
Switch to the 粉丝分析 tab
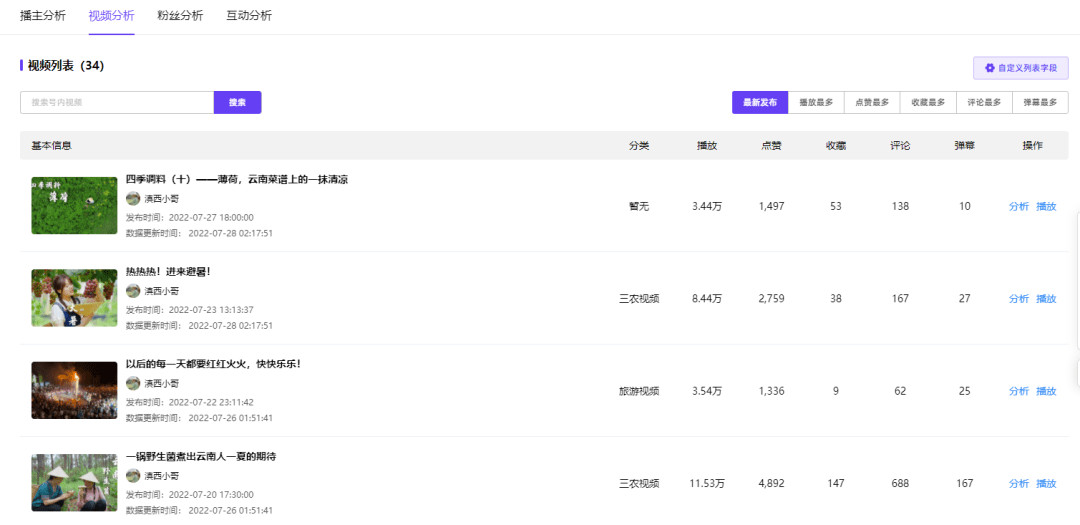coord(180,16)
